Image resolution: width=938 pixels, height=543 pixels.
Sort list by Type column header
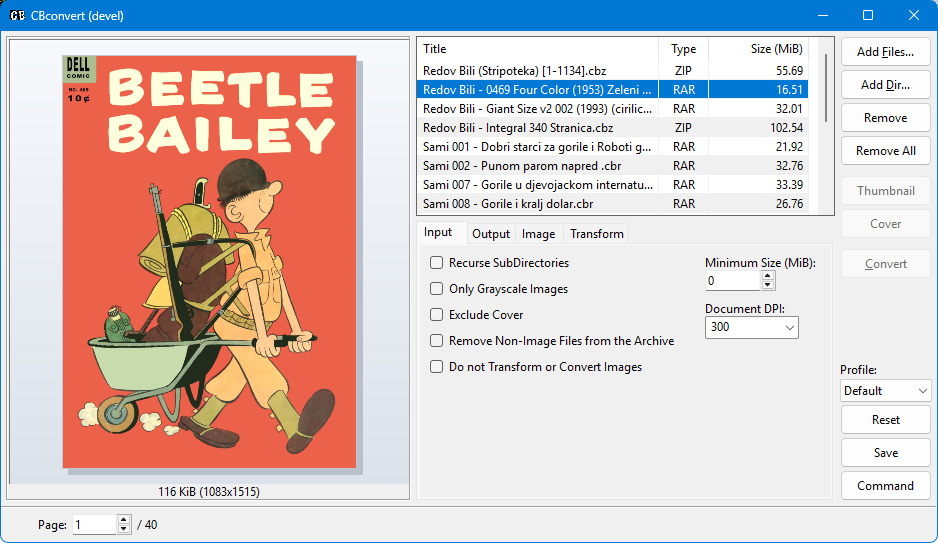[683, 49]
